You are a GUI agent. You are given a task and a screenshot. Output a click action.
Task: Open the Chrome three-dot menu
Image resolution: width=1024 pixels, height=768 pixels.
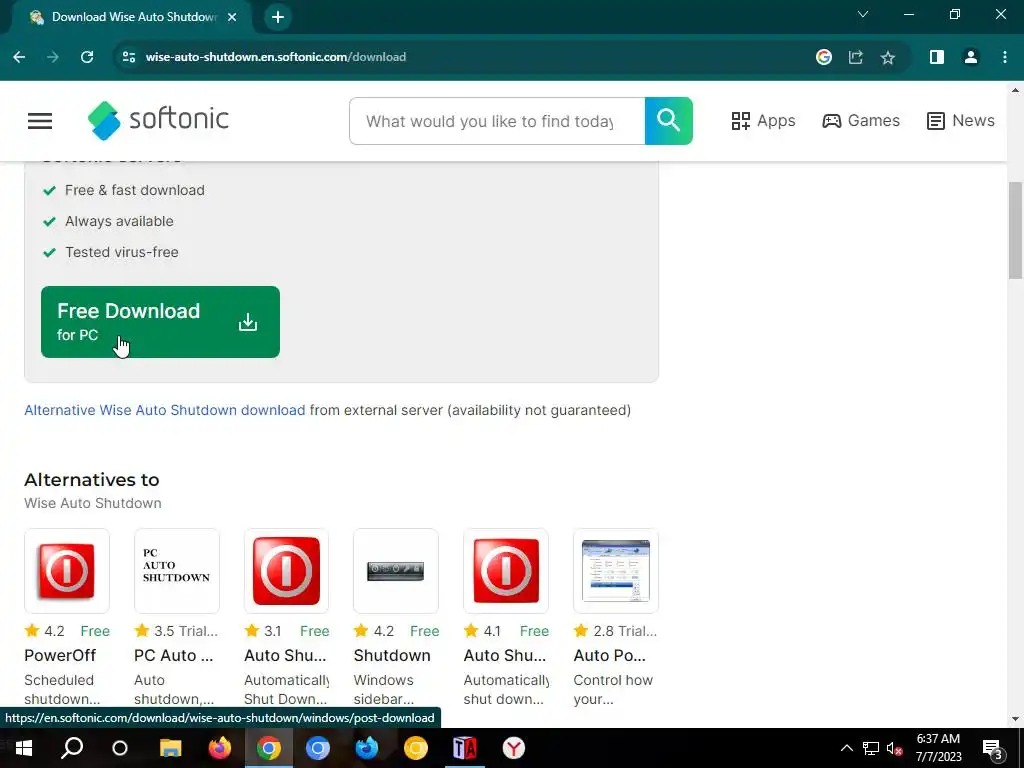click(x=1004, y=57)
